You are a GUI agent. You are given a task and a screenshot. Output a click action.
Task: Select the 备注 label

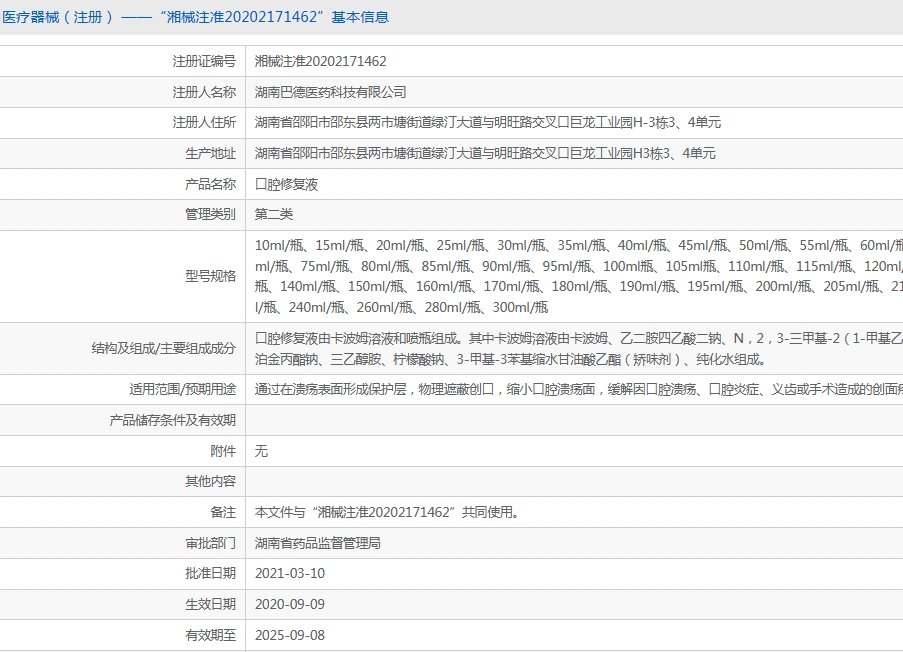click(x=223, y=512)
